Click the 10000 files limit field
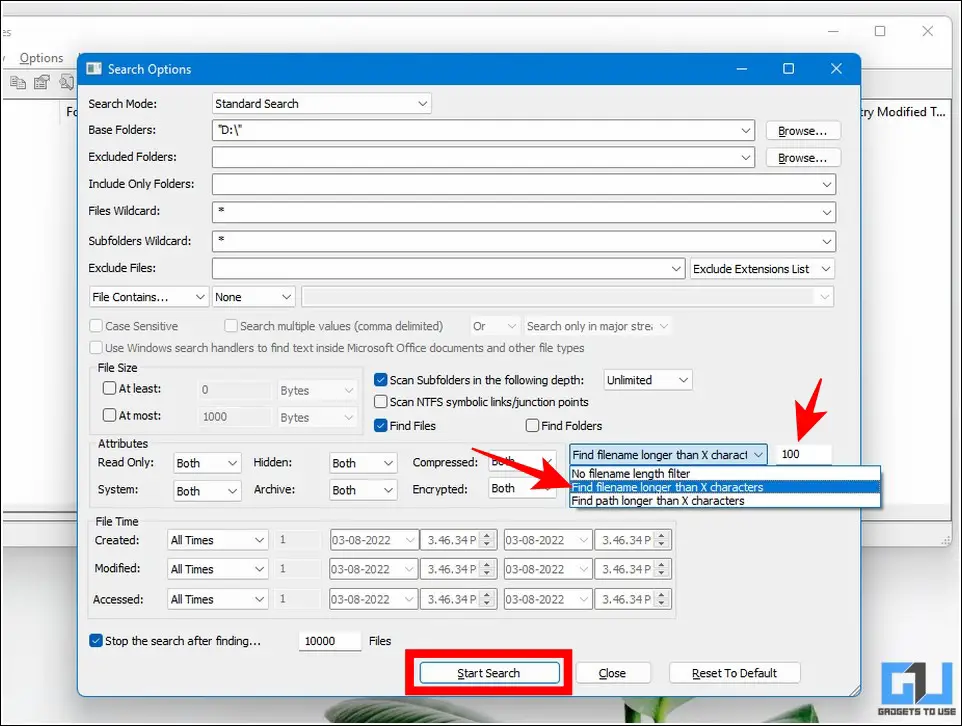This screenshot has width=962, height=726. (x=330, y=641)
